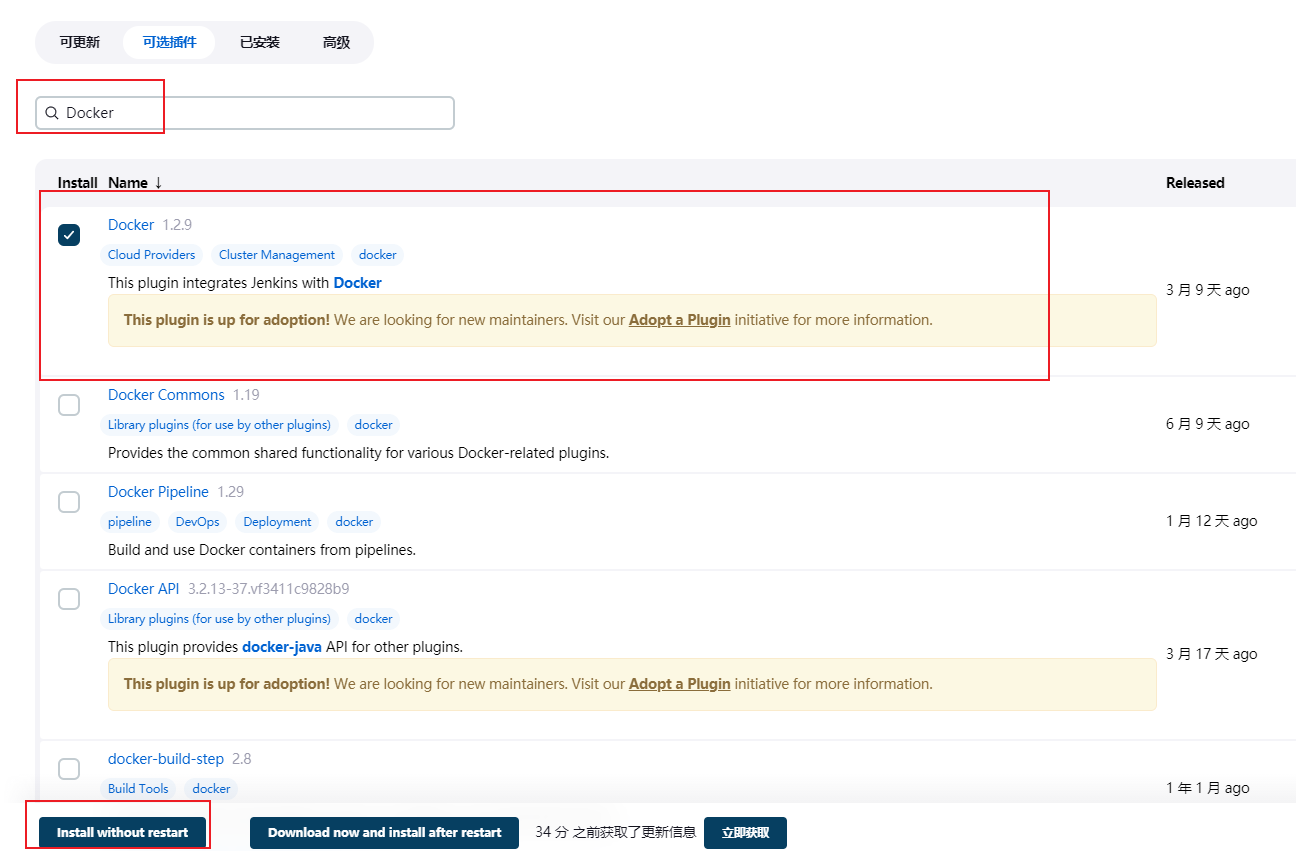Sort plugins by the Name column header
The height and width of the screenshot is (851, 1296).
(135, 183)
